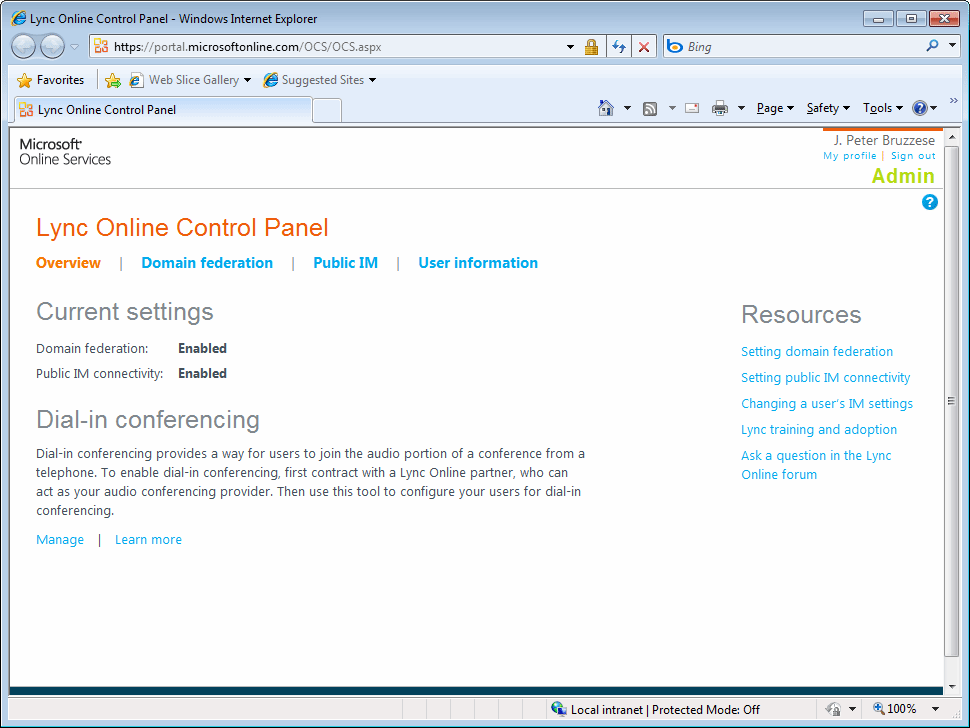Click the Bing logo icon in search box
Screen dimensions: 970x728
pyautogui.click(x=675, y=46)
